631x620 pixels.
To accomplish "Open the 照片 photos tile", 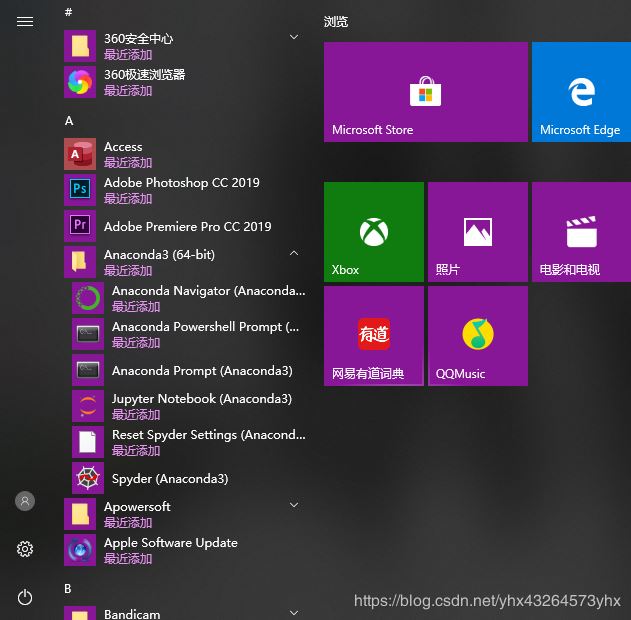I will (x=478, y=232).
